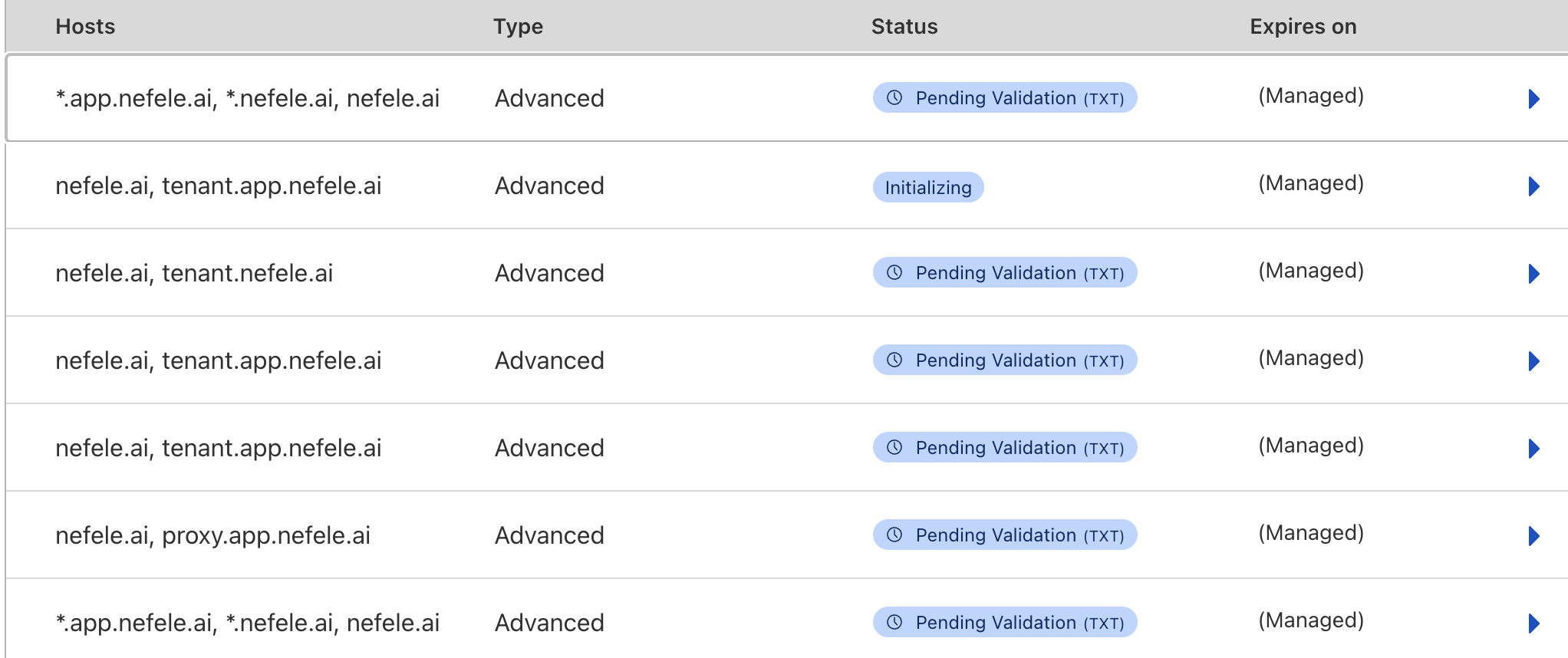
Task: Click the Status column header
Action: point(904,26)
